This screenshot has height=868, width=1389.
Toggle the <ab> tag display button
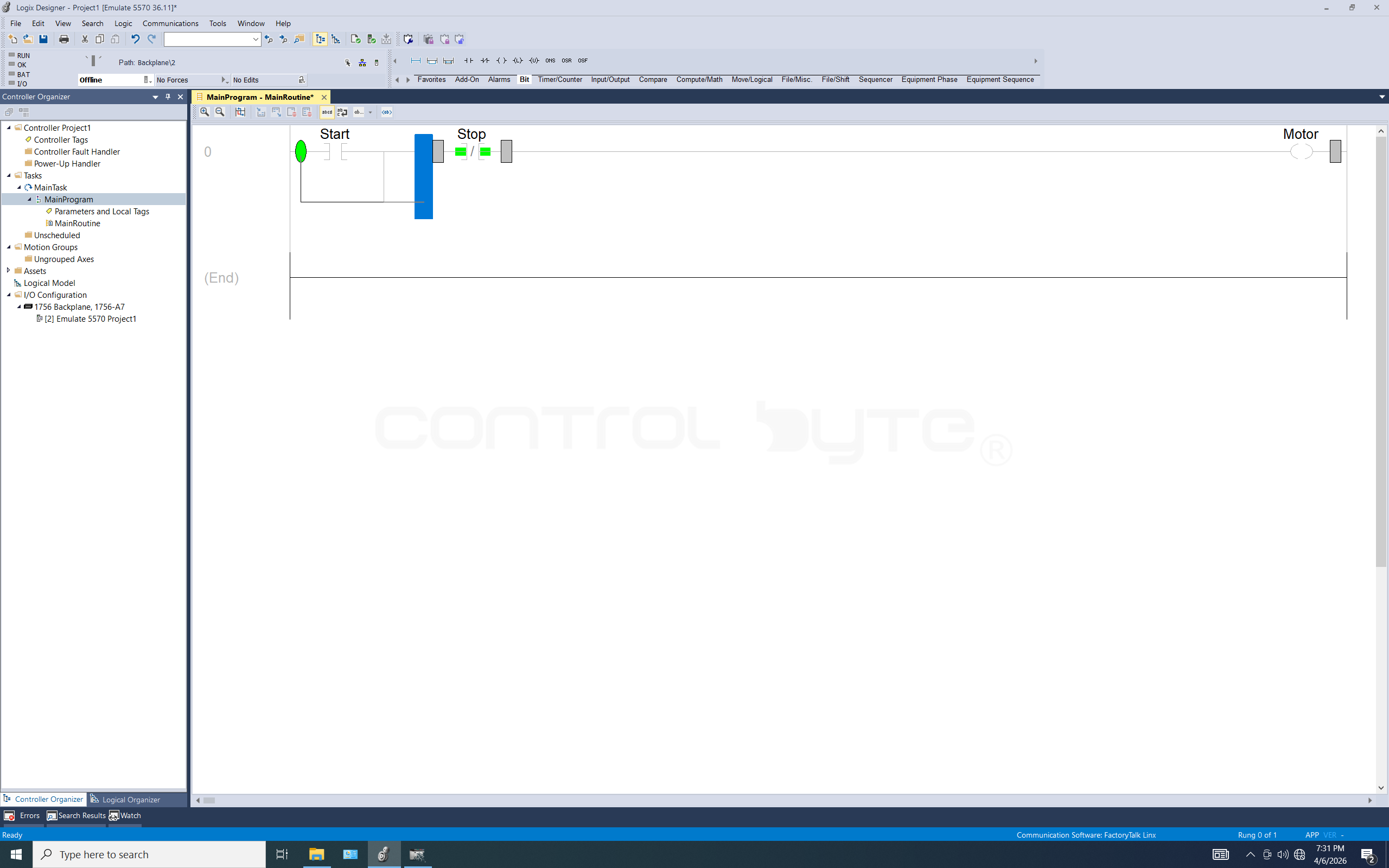pos(387,112)
